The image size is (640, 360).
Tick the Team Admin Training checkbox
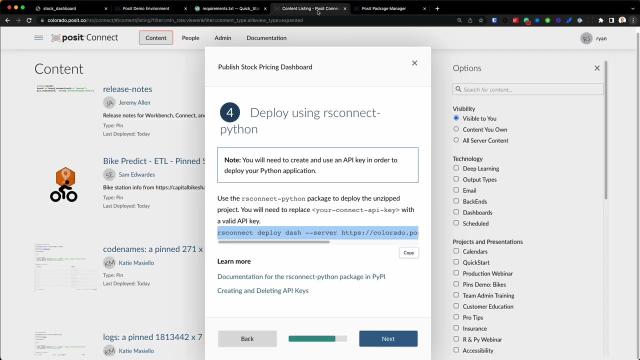point(456,295)
